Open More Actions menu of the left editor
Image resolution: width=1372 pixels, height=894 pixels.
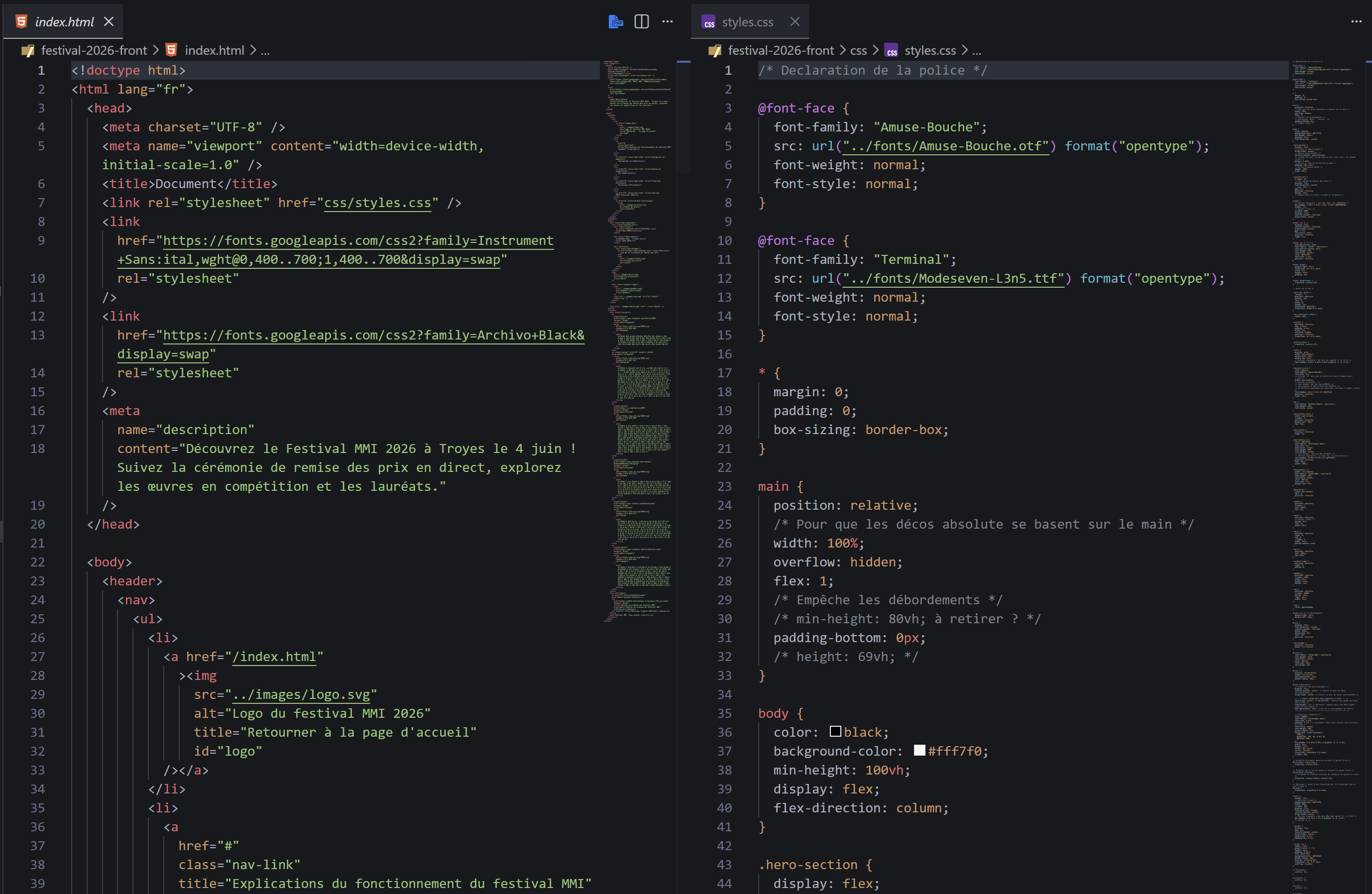click(668, 22)
